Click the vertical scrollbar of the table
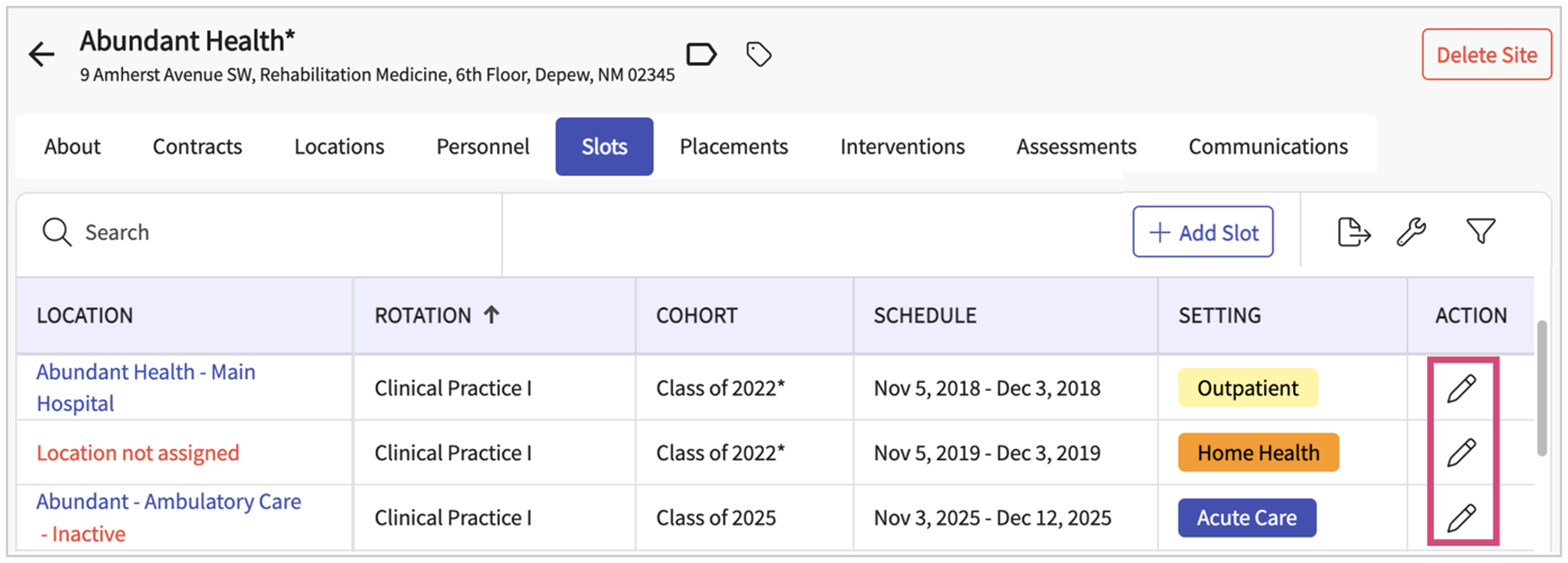The height and width of the screenshot is (563, 1568). (1542, 388)
